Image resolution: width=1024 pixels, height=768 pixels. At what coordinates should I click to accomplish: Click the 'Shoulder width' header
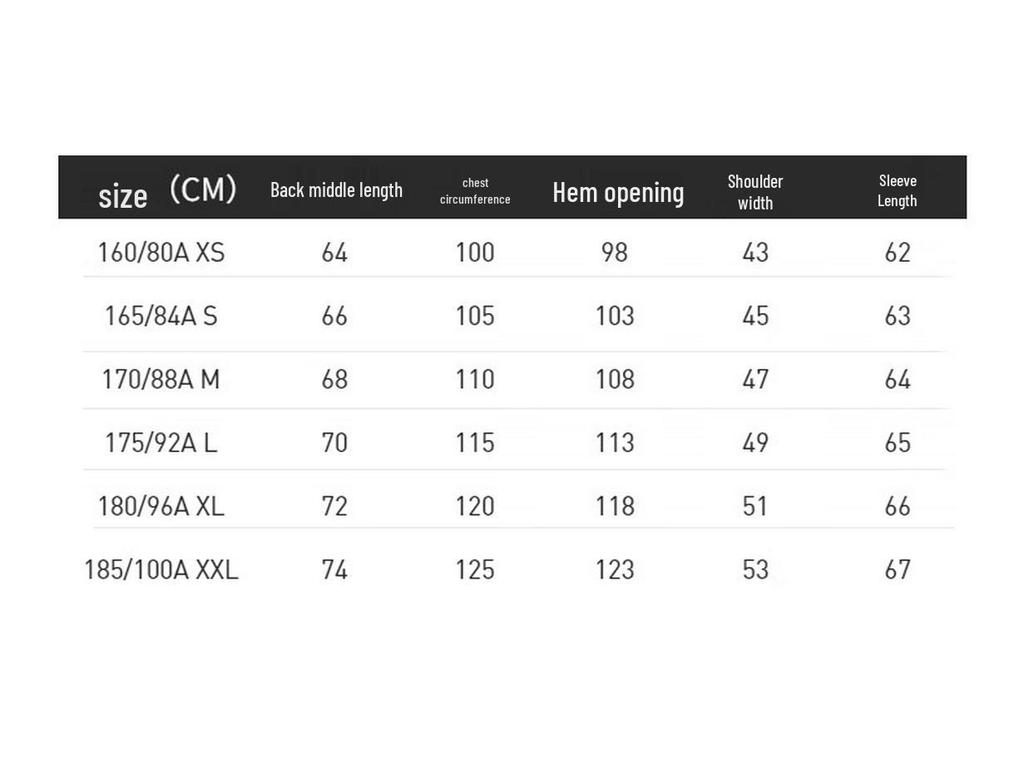coord(755,191)
